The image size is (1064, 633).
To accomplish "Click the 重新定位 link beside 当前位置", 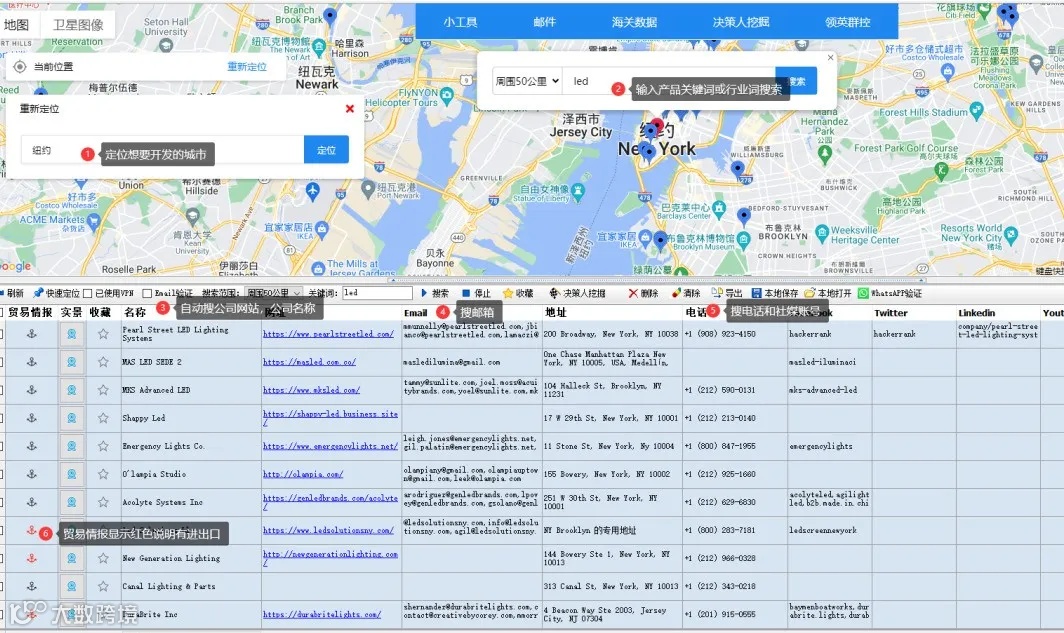I will pos(247,66).
